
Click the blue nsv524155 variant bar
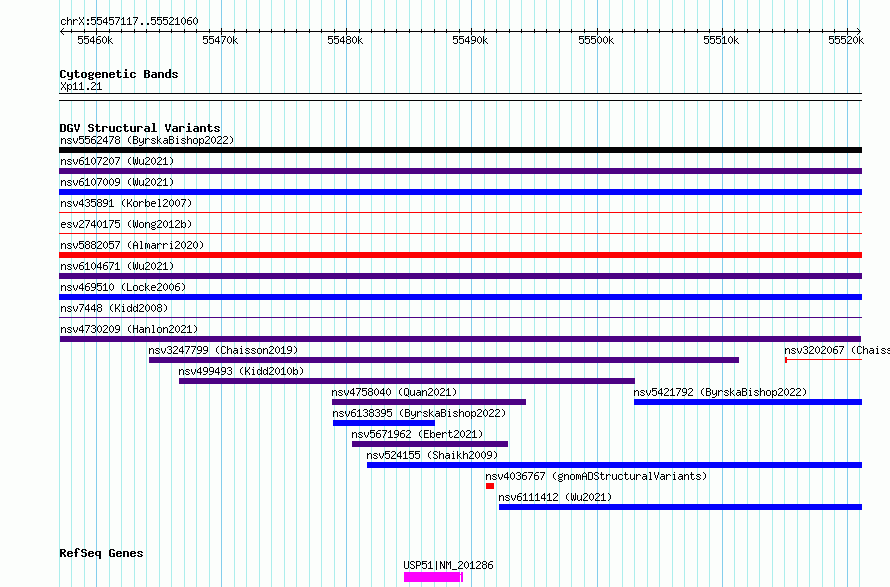(614, 465)
